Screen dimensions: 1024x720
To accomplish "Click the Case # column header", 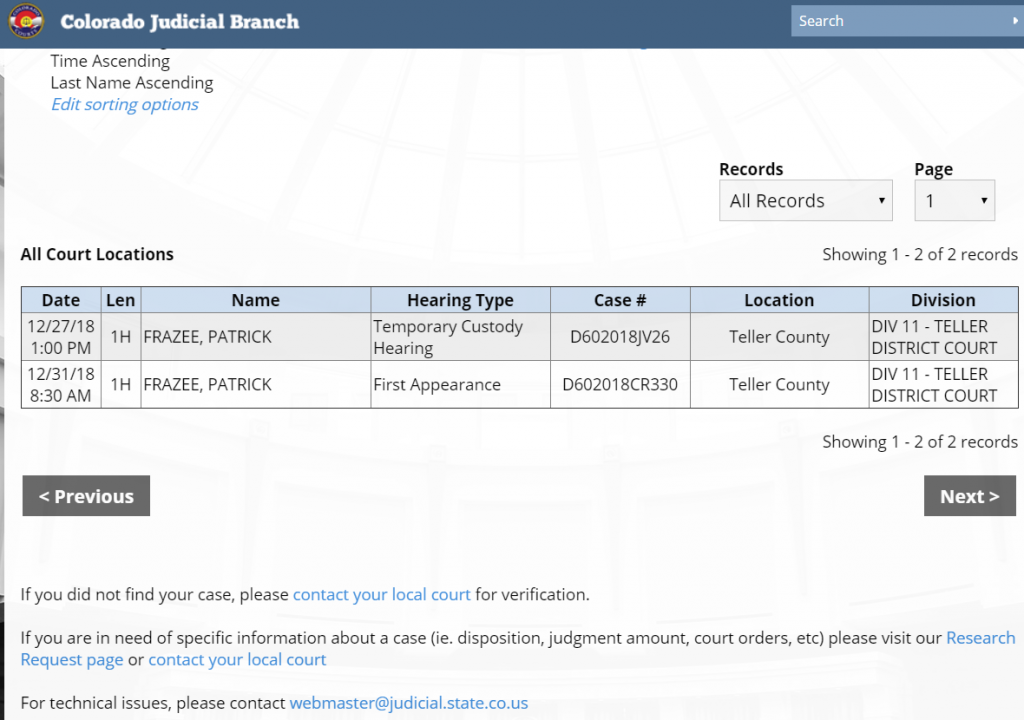I will click(619, 300).
